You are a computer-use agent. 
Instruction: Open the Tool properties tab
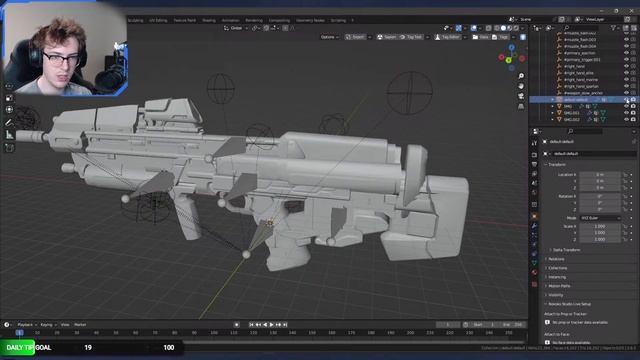(x=534, y=144)
